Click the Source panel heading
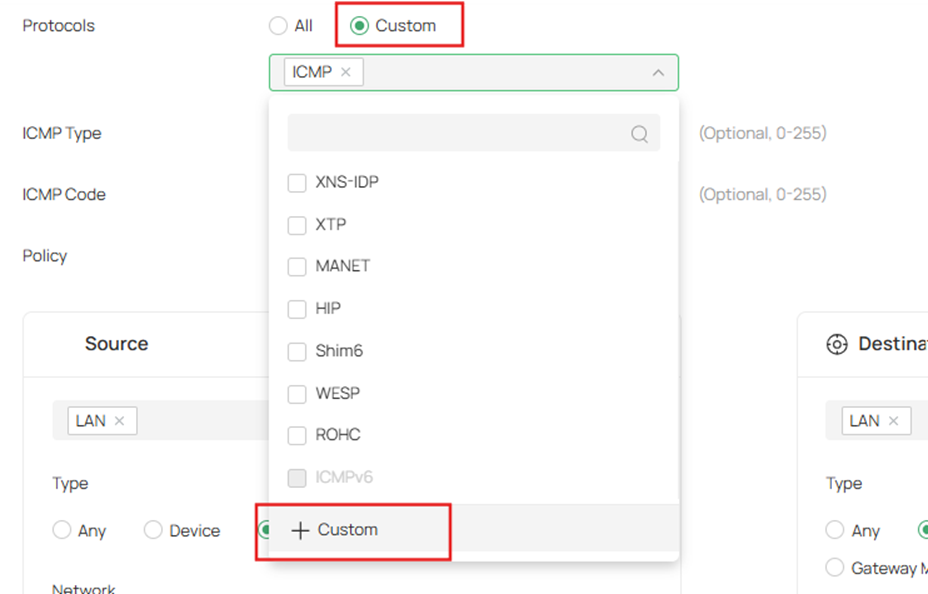 pyautogui.click(x=117, y=344)
